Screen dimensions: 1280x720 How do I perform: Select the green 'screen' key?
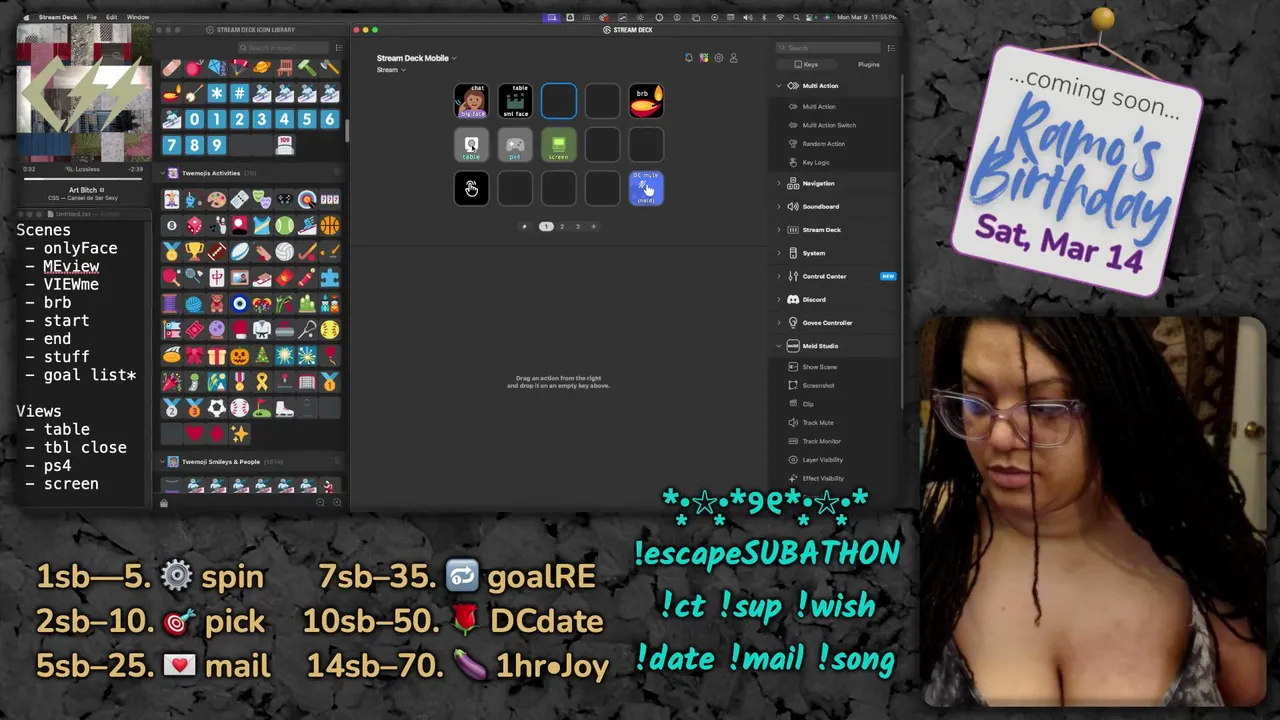click(559, 145)
